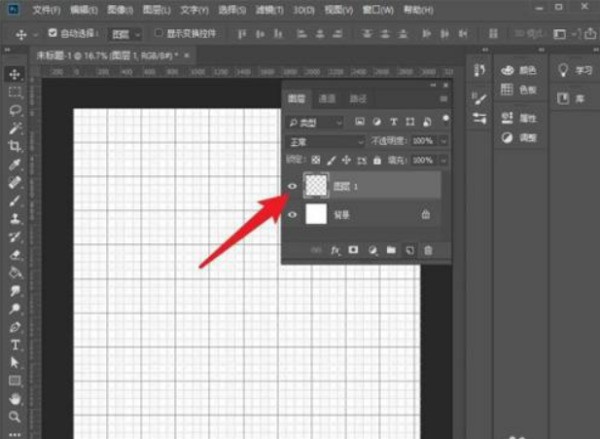Toggle the auto-select checkbox

click(x=52, y=33)
